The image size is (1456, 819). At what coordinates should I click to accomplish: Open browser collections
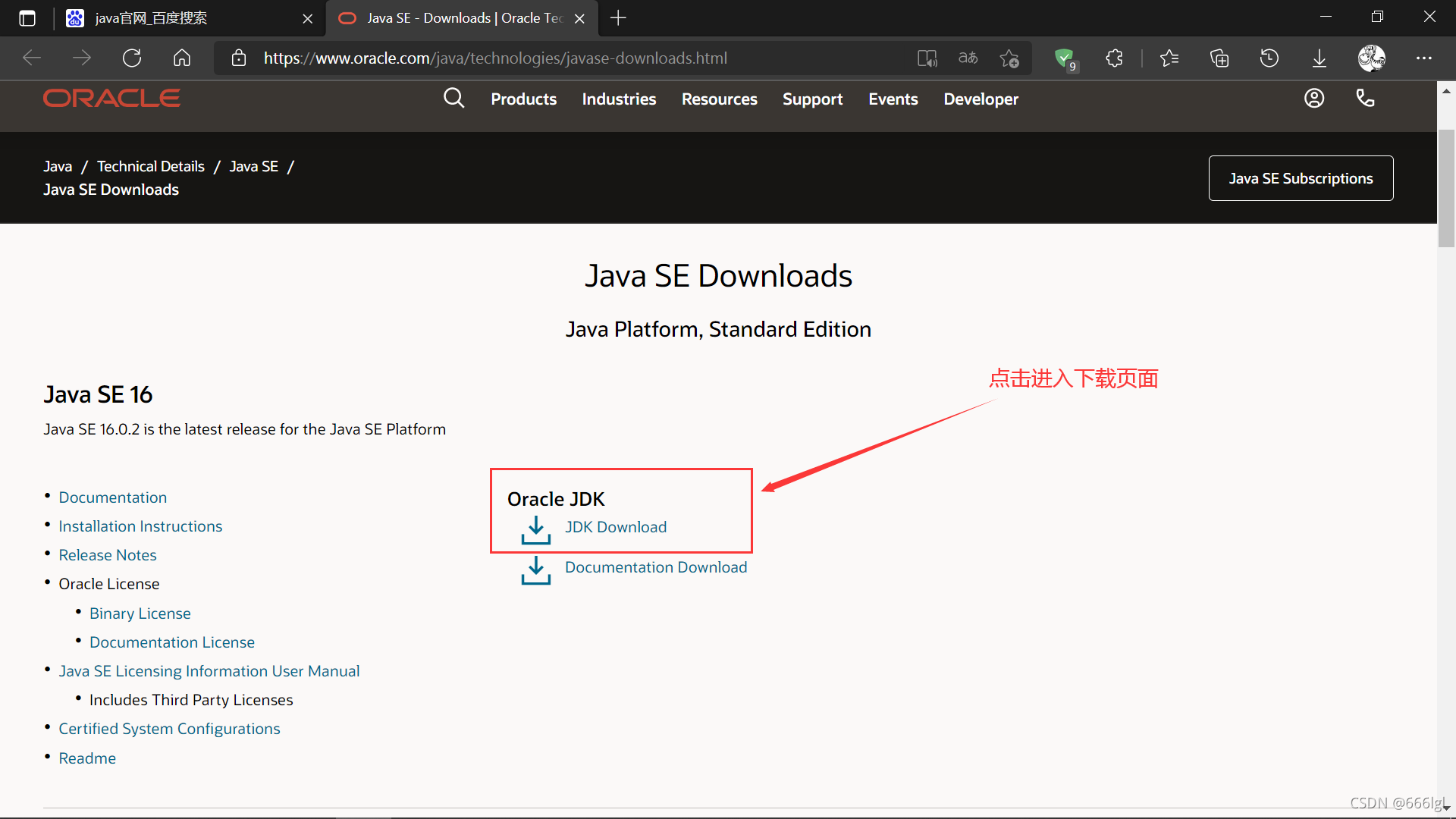(x=1219, y=58)
